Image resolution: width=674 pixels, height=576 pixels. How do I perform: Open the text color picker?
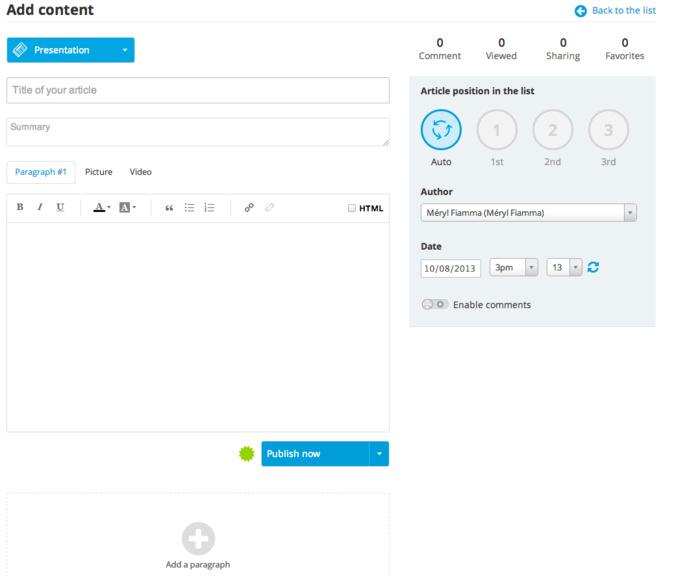click(x=102, y=208)
